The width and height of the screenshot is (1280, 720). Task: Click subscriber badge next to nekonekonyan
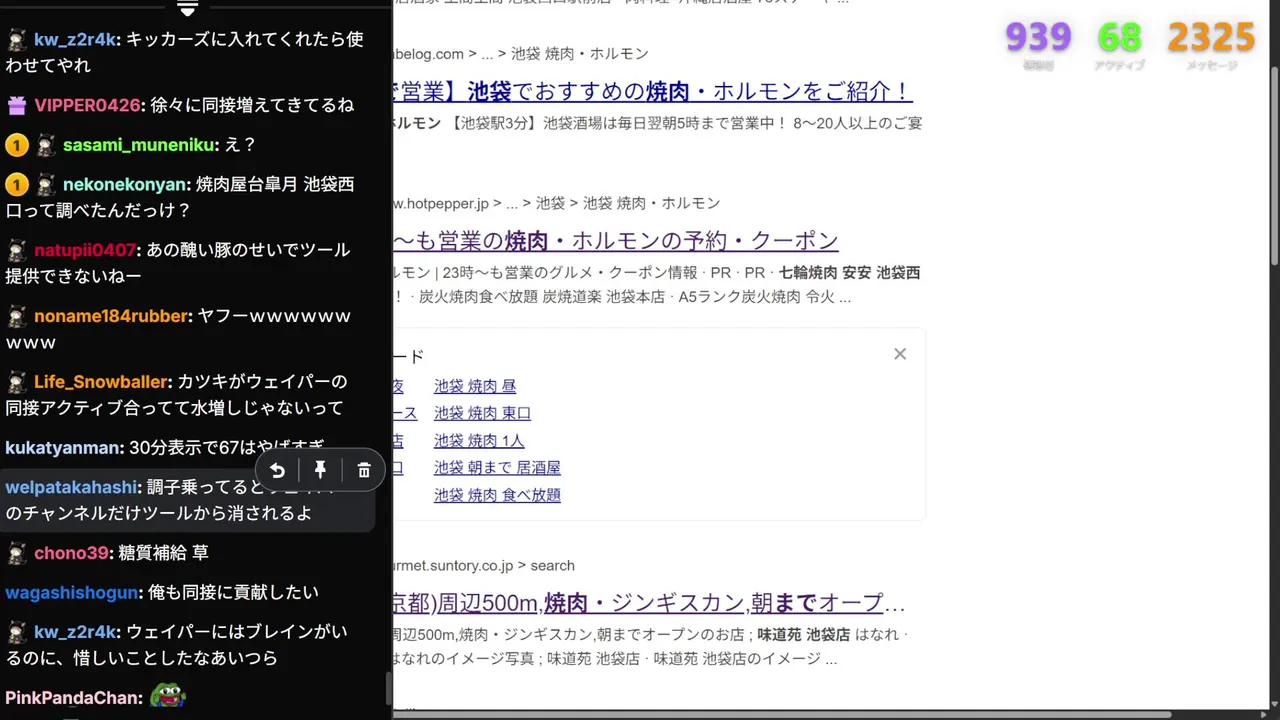[46, 185]
